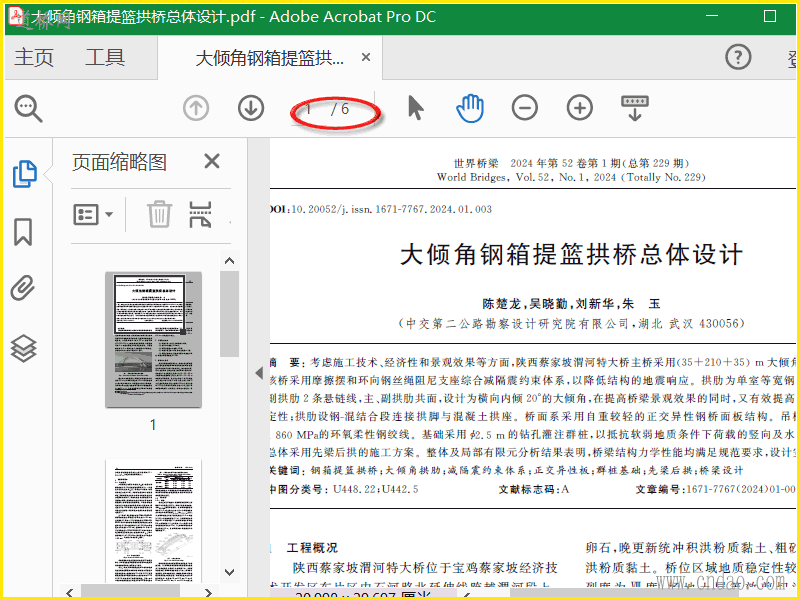Click the print pages icon in thumbnails panel
This screenshot has width=800, height=600.
(201, 214)
